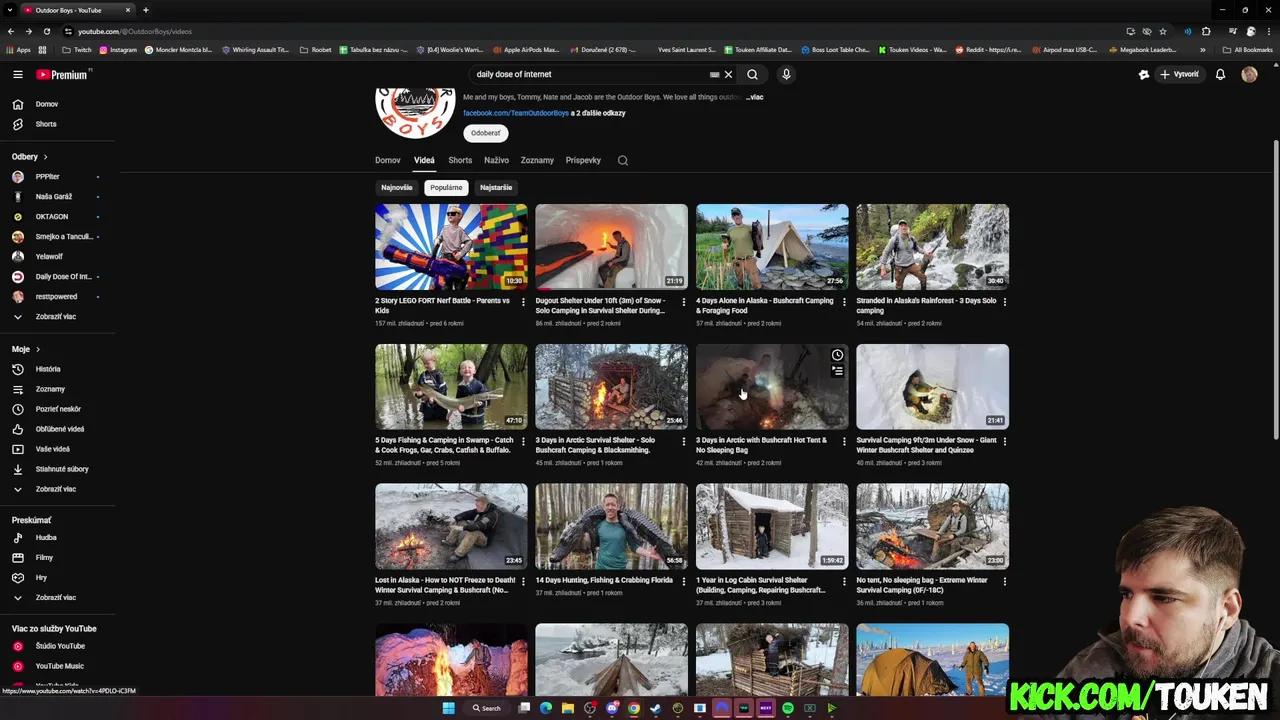Expand channel description with ...viac
1280x720 pixels.
pos(755,97)
